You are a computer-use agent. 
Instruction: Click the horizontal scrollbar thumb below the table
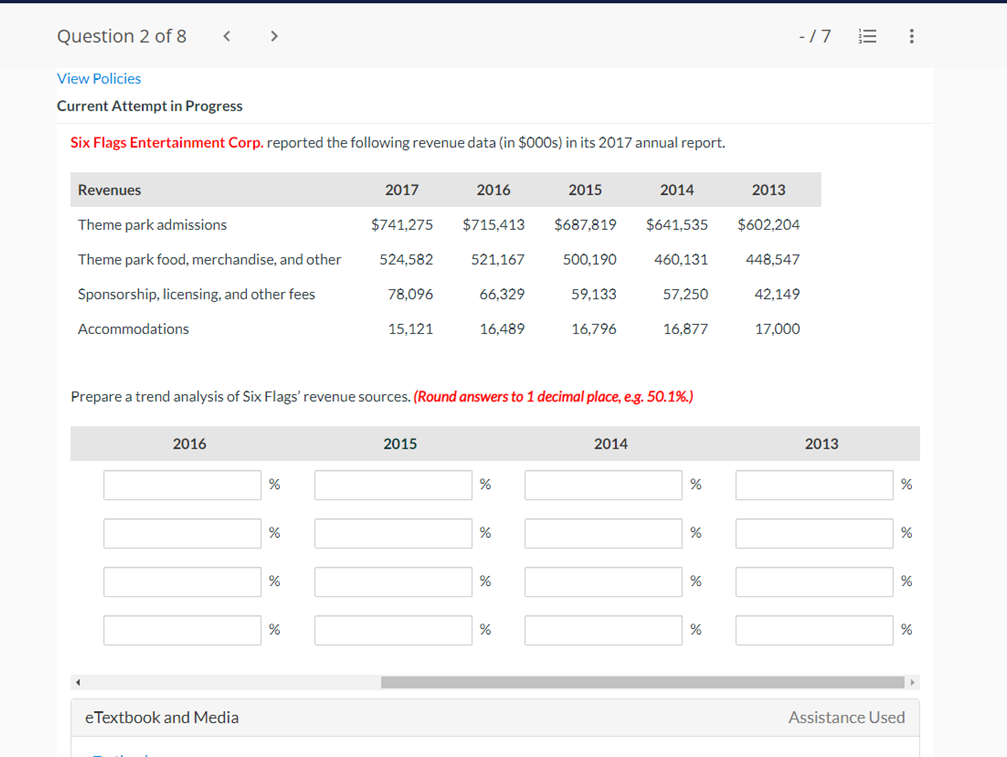tap(640, 681)
